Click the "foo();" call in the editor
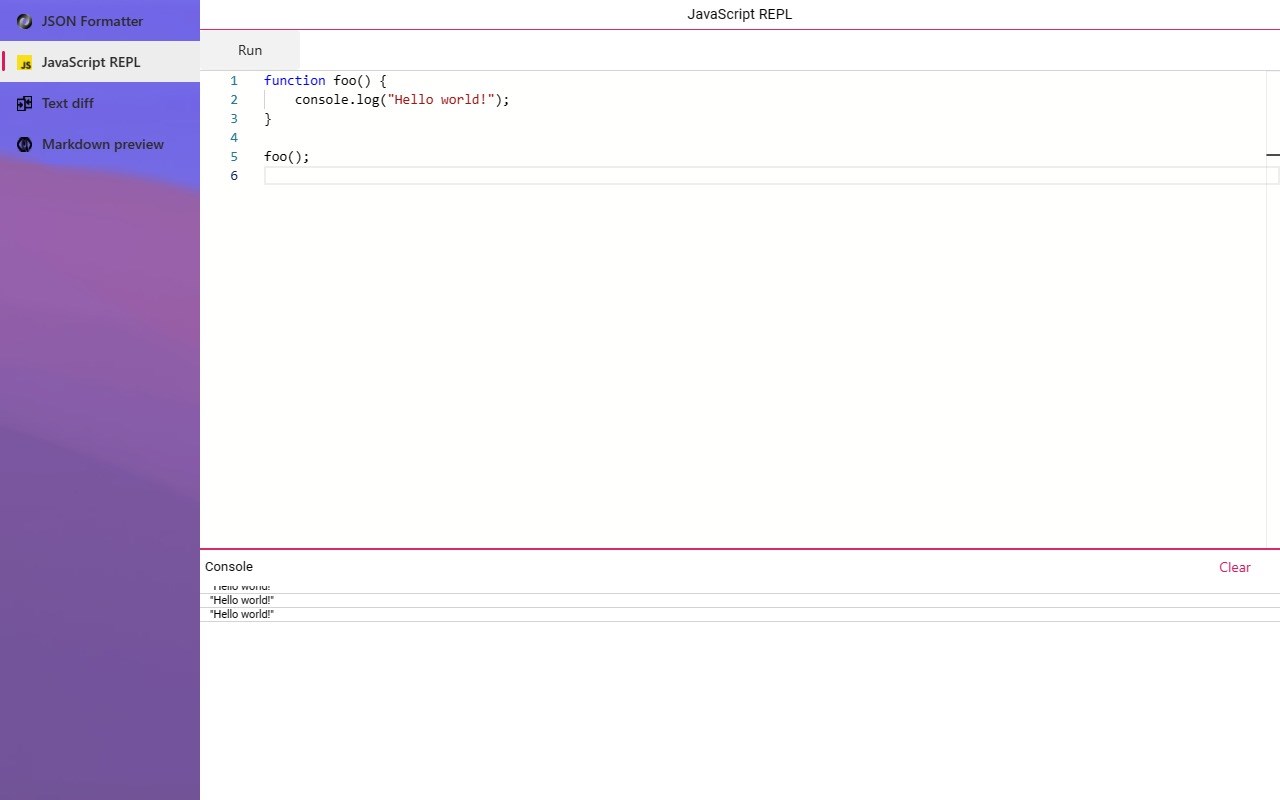The image size is (1280, 800). point(287,156)
